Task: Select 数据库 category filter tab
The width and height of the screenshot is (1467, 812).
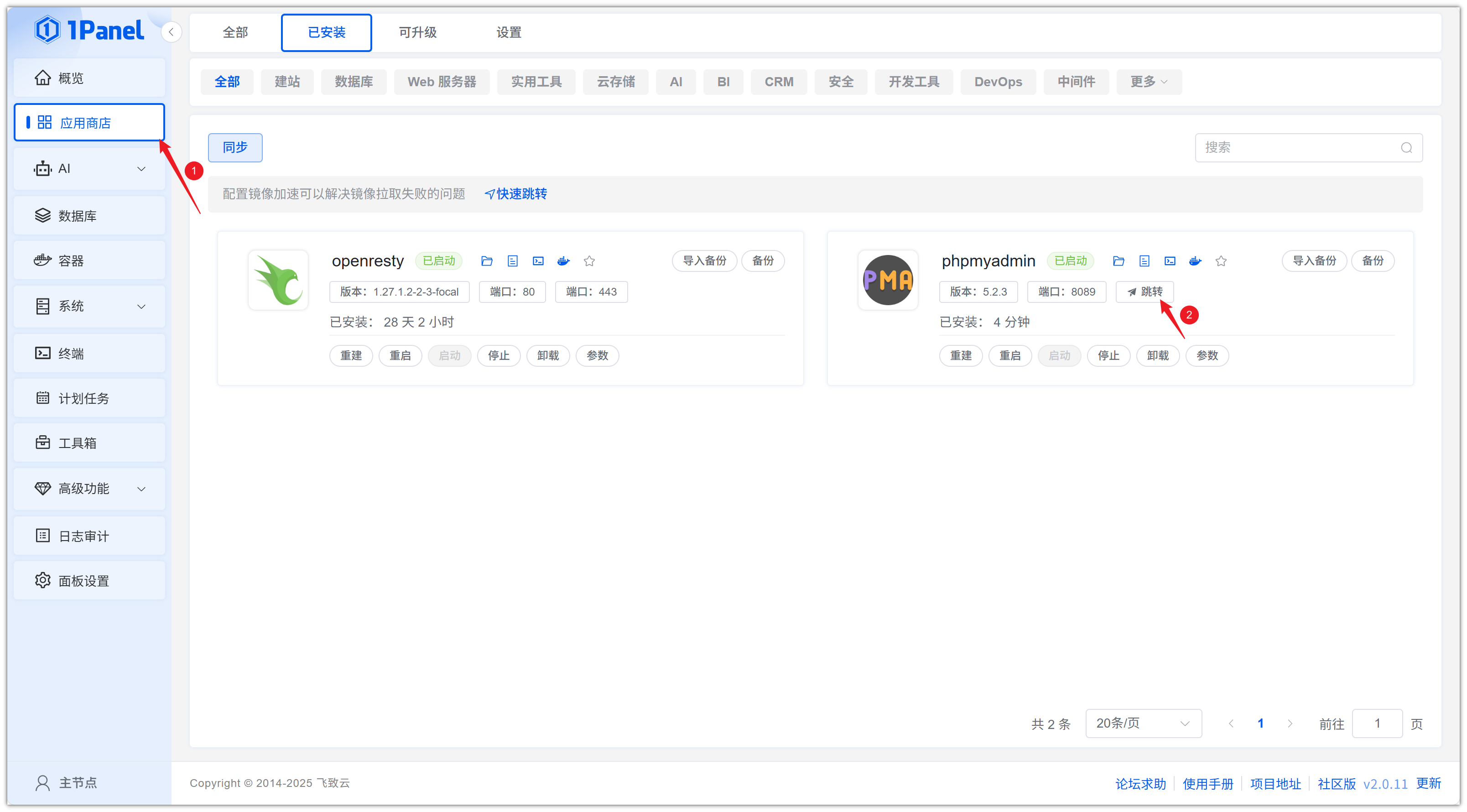Action: (x=353, y=82)
